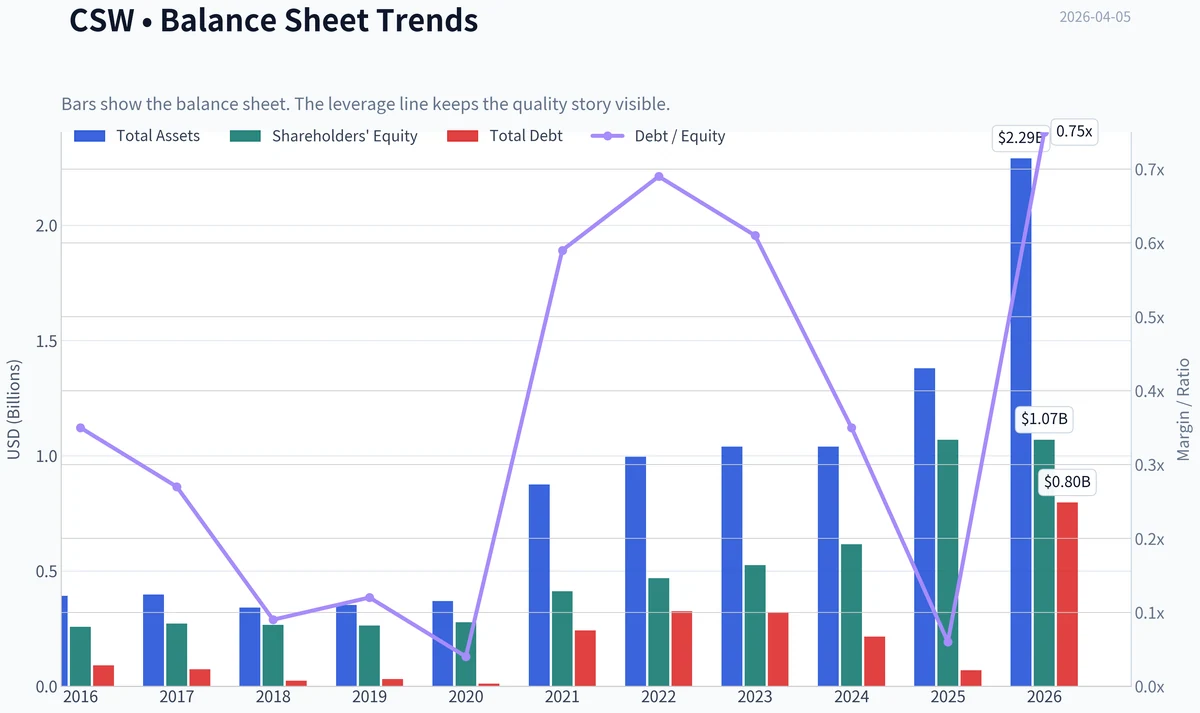Click the 2024 Shareholders' Equity green bar

point(851,615)
